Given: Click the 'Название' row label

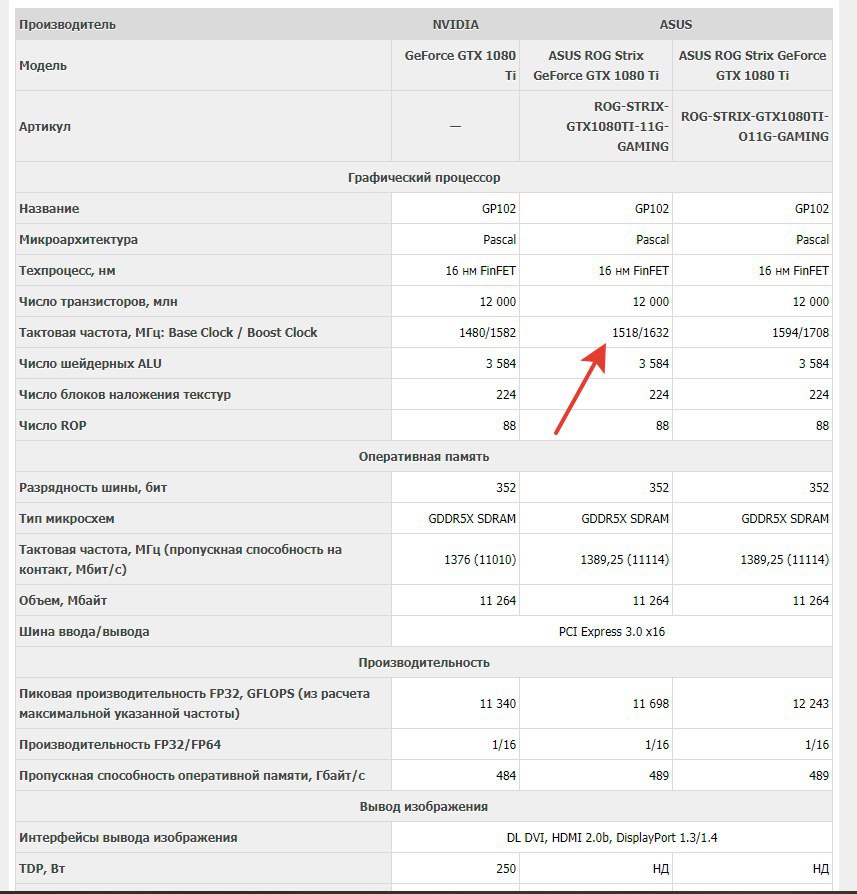Looking at the screenshot, I should point(49,209).
